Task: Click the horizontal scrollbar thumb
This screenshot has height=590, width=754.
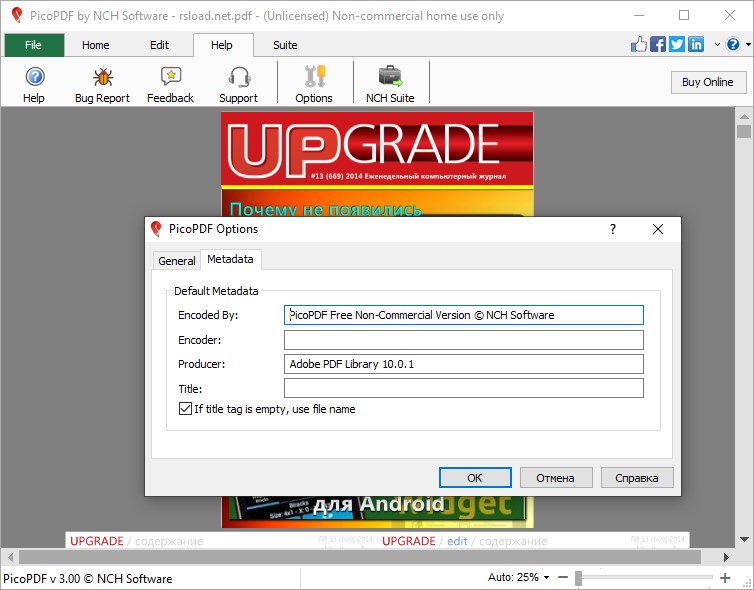Action: 359,557
